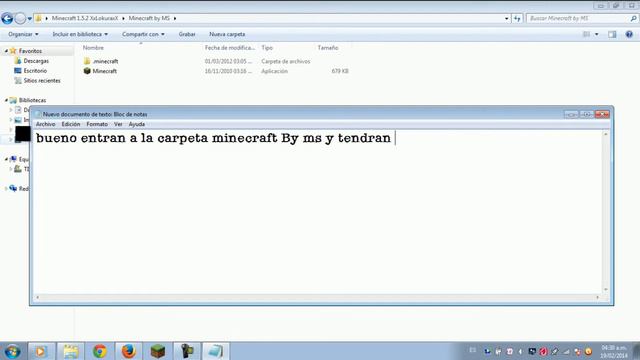Click the 'Nueva carpeta' toolbar button
The image size is (640, 360).
[x=227, y=34]
